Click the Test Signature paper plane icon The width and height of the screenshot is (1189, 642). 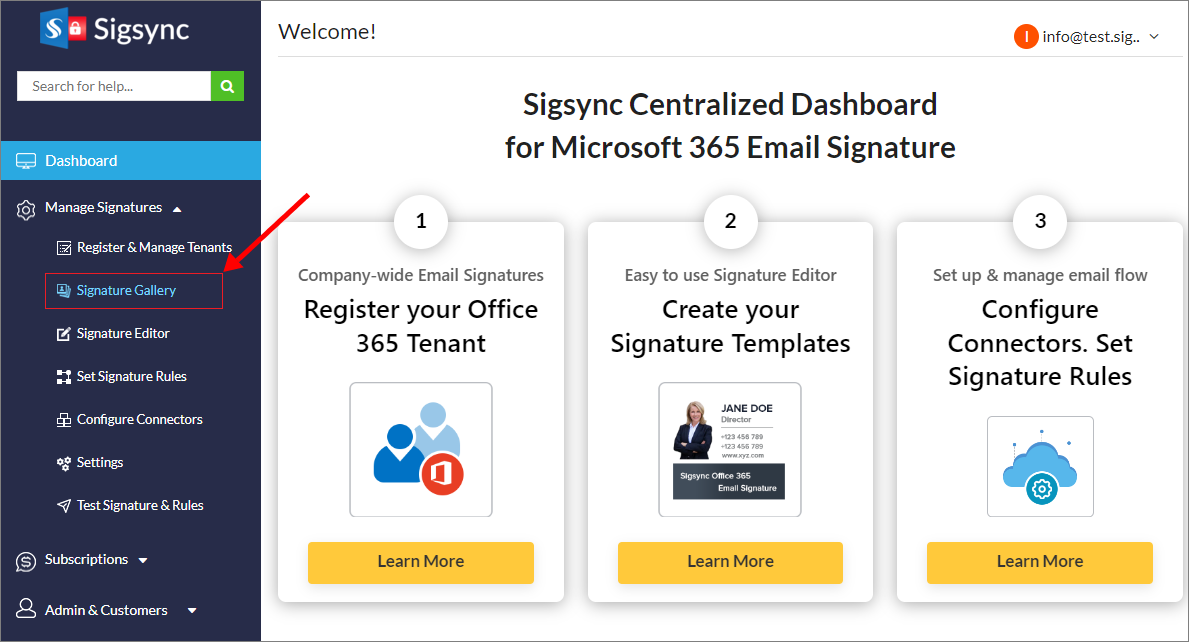pos(62,506)
